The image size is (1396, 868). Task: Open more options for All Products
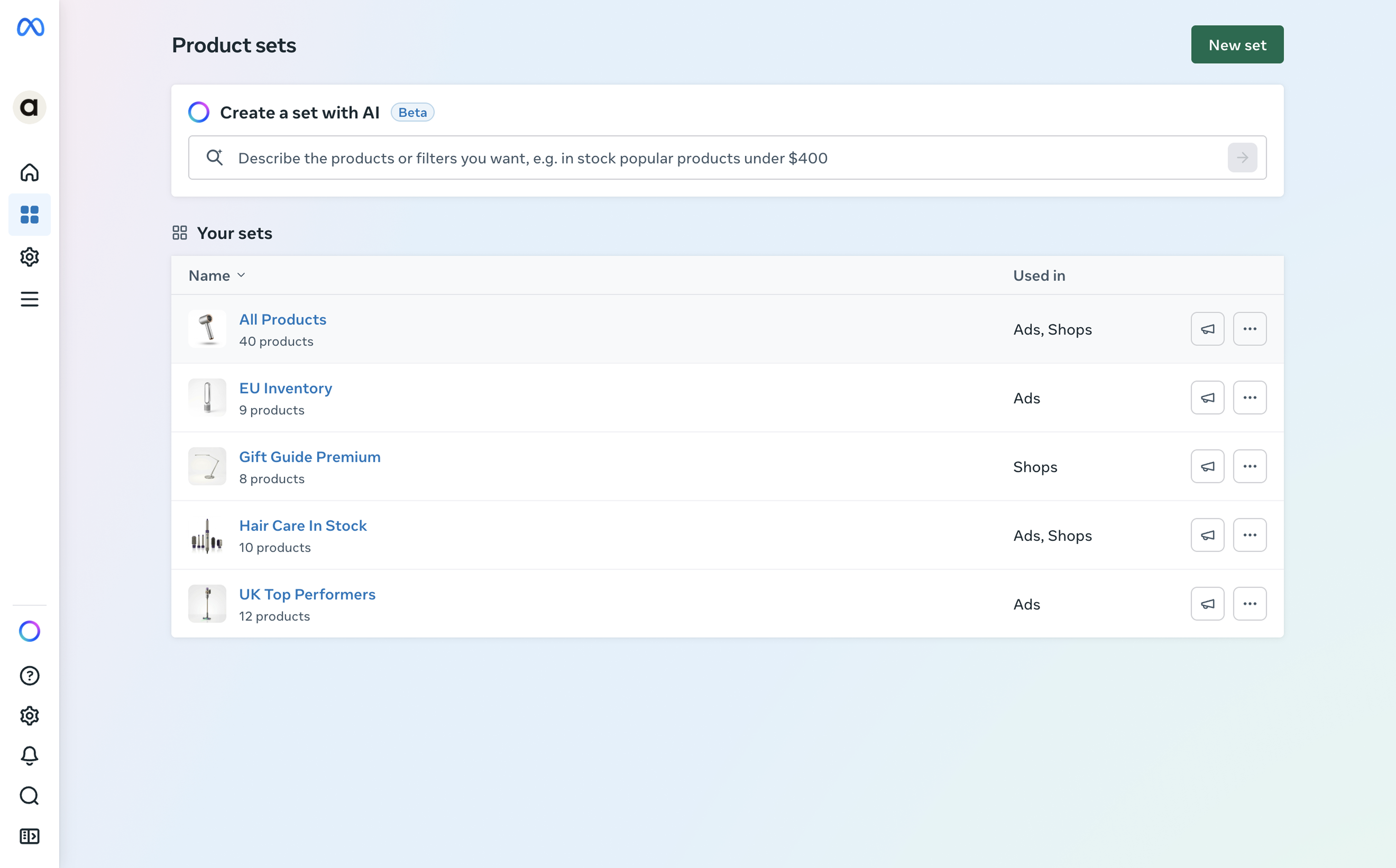(1250, 329)
